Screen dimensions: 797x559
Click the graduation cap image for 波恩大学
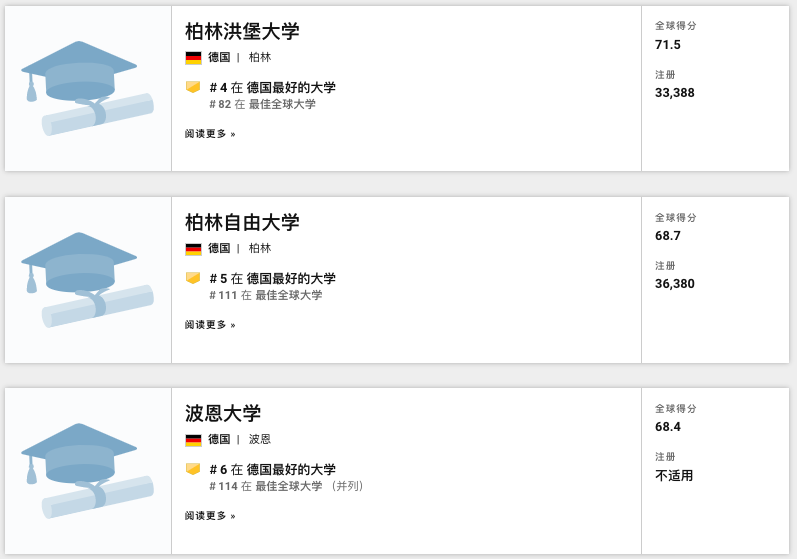pyautogui.click(x=87, y=470)
